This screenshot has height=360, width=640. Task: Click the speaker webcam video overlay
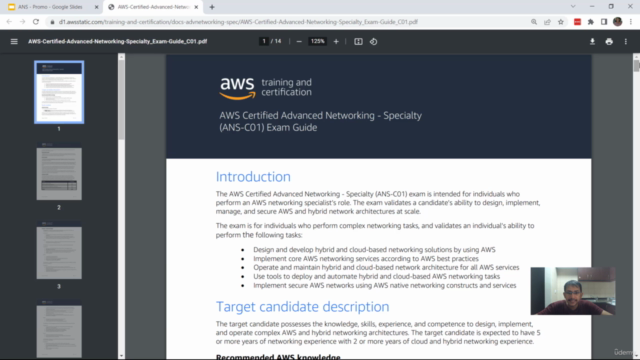(x=573, y=291)
